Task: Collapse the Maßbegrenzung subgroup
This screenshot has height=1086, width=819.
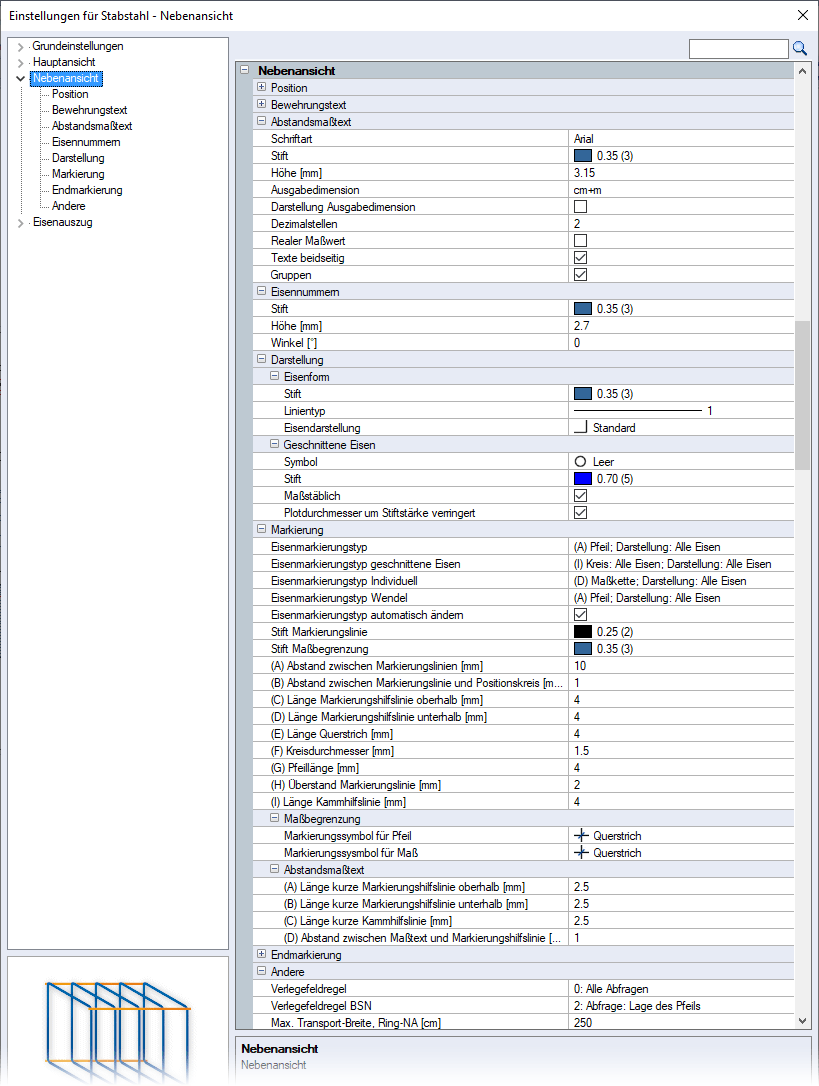Action: click(274, 818)
